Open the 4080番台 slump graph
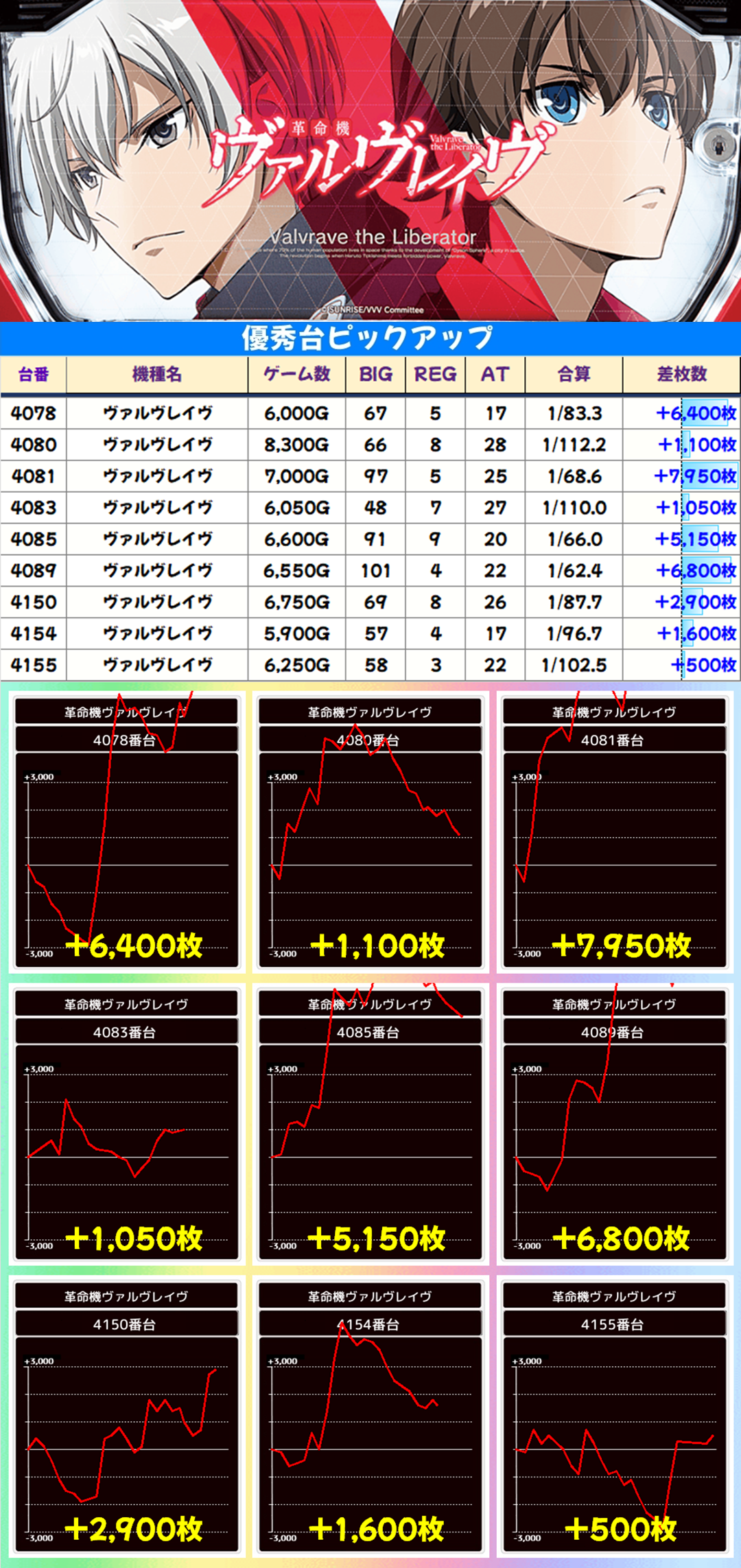The width and height of the screenshot is (741, 1568). [x=370, y=832]
